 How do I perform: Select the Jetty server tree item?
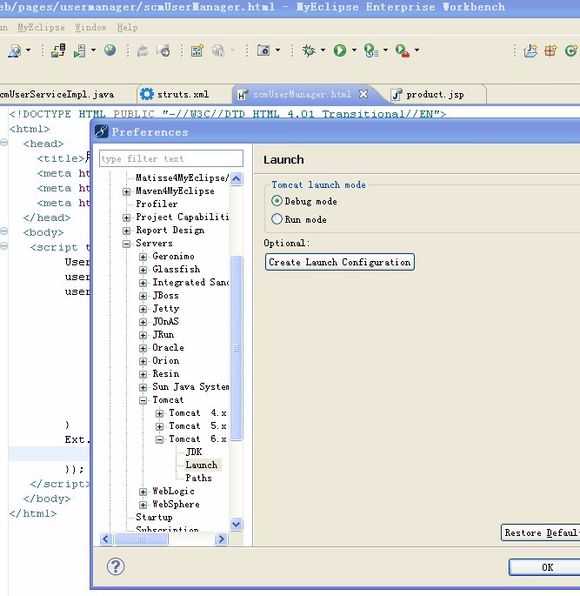(x=166, y=309)
